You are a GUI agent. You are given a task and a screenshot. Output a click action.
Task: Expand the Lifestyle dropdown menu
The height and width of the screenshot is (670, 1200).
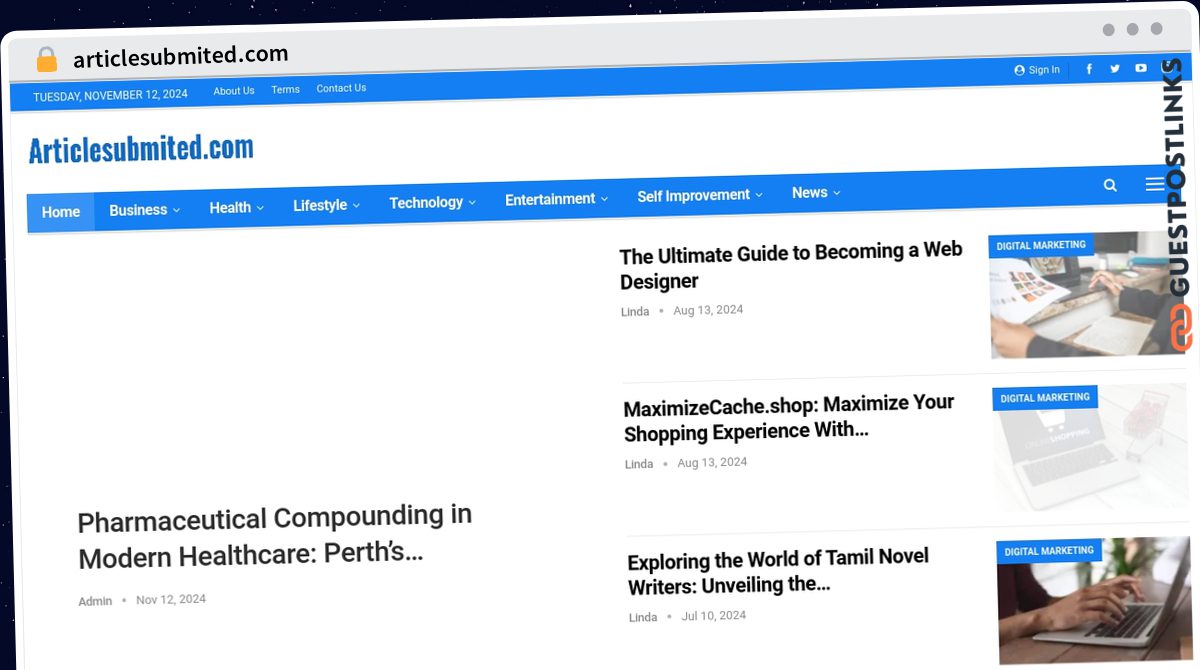pyautogui.click(x=326, y=205)
